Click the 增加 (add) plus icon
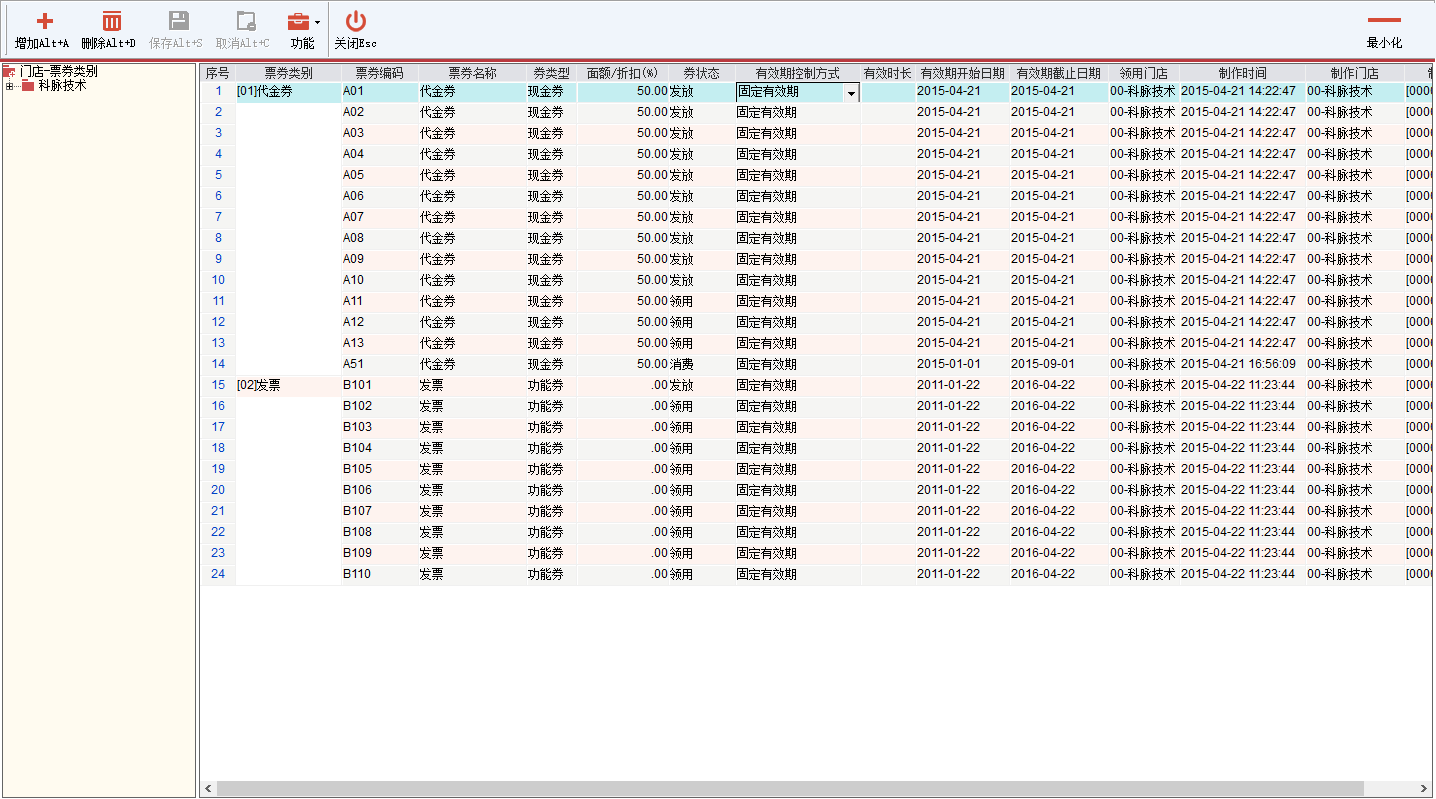The height and width of the screenshot is (799, 1436). click(44, 21)
